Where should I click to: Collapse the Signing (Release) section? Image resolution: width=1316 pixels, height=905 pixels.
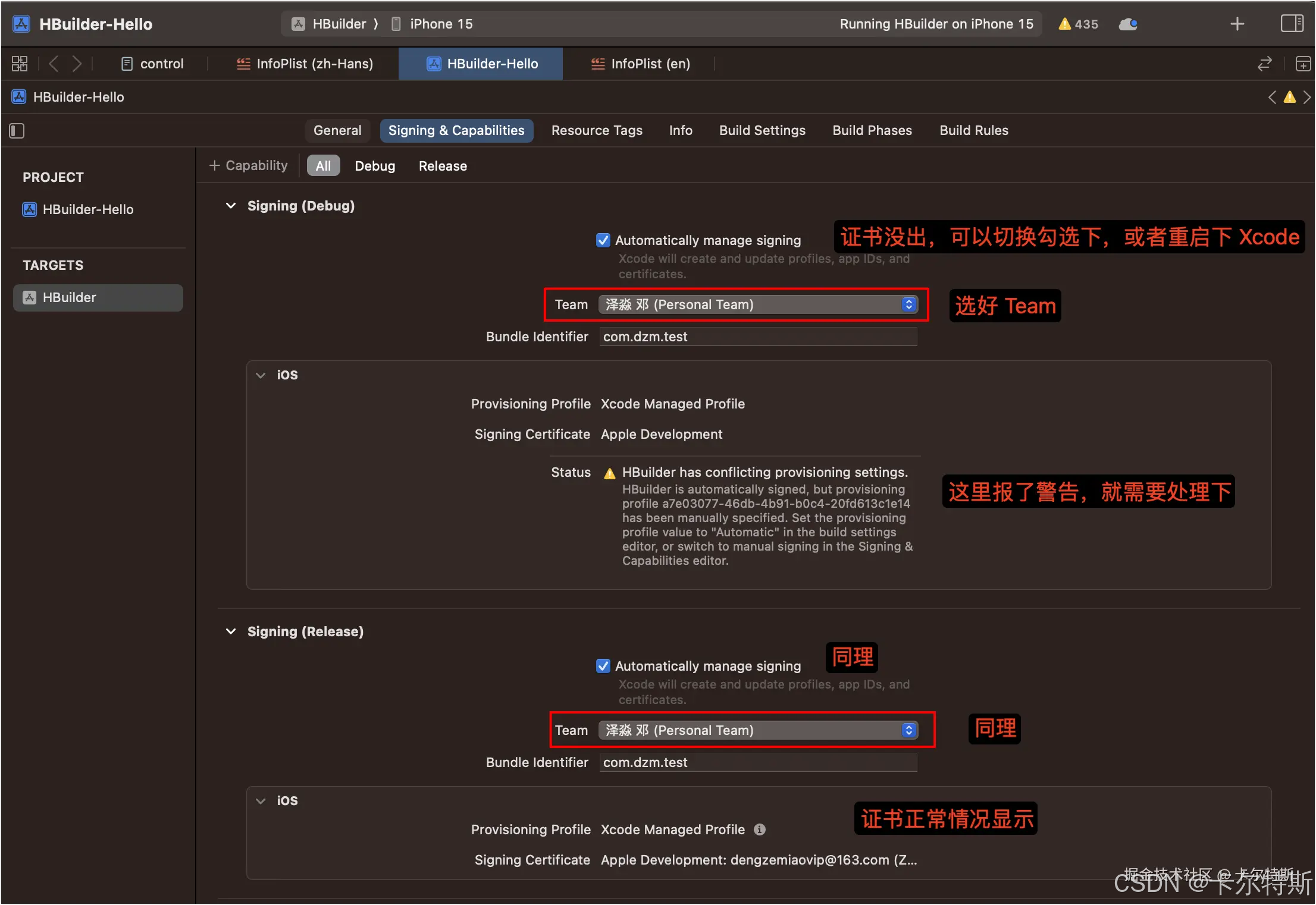click(231, 631)
